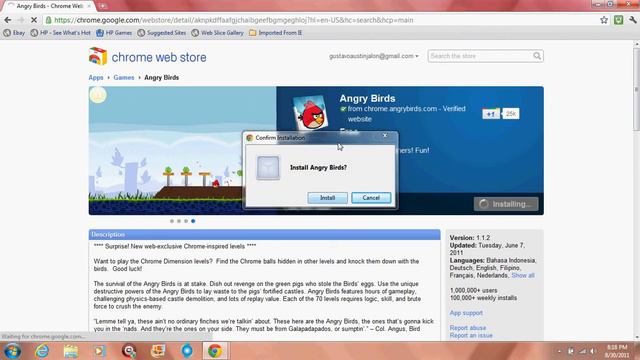Open the media player taskbar icon
640x360 pixels.
pos(99,351)
